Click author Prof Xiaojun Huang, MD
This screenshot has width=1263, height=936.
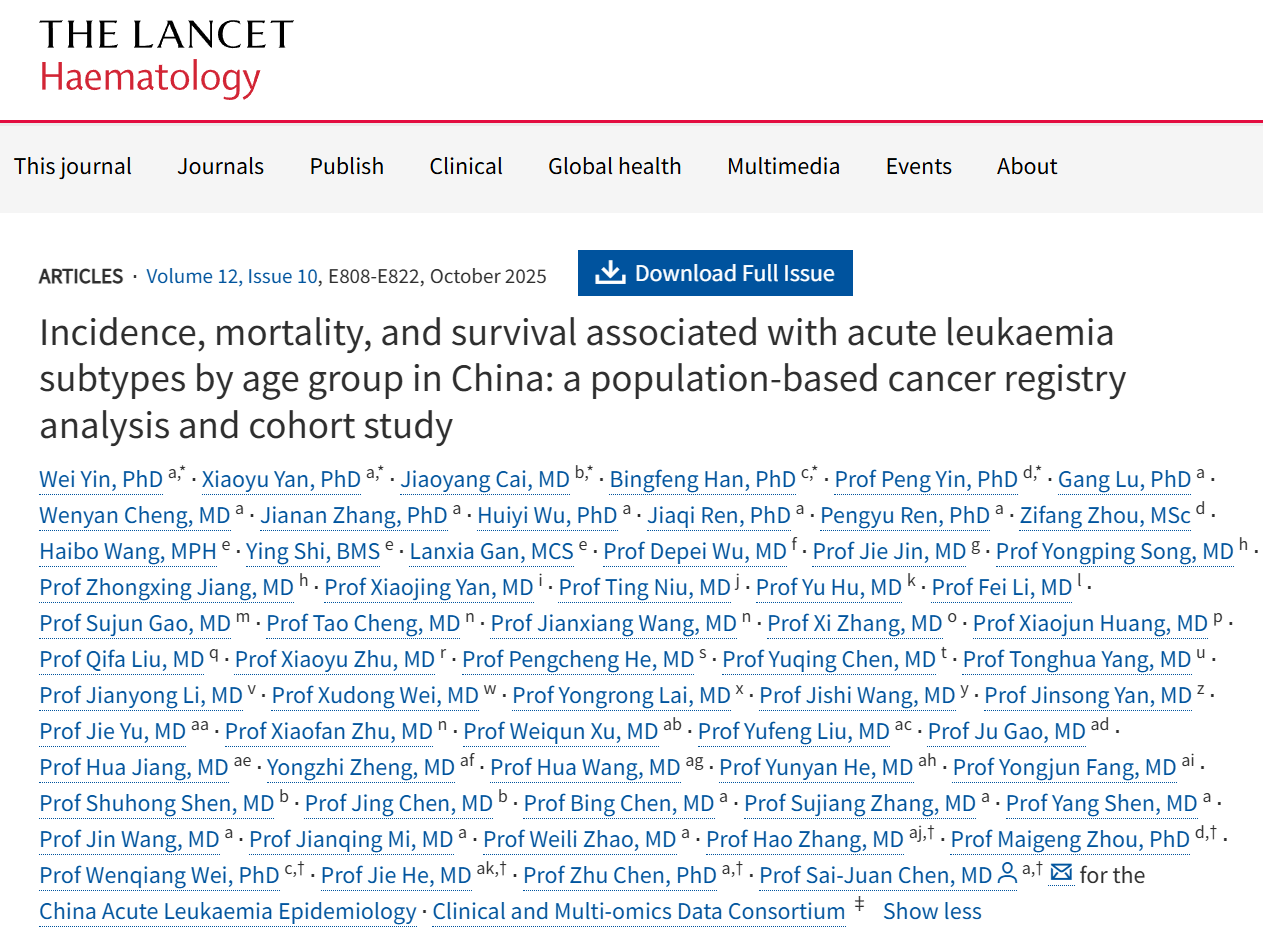(1090, 623)
